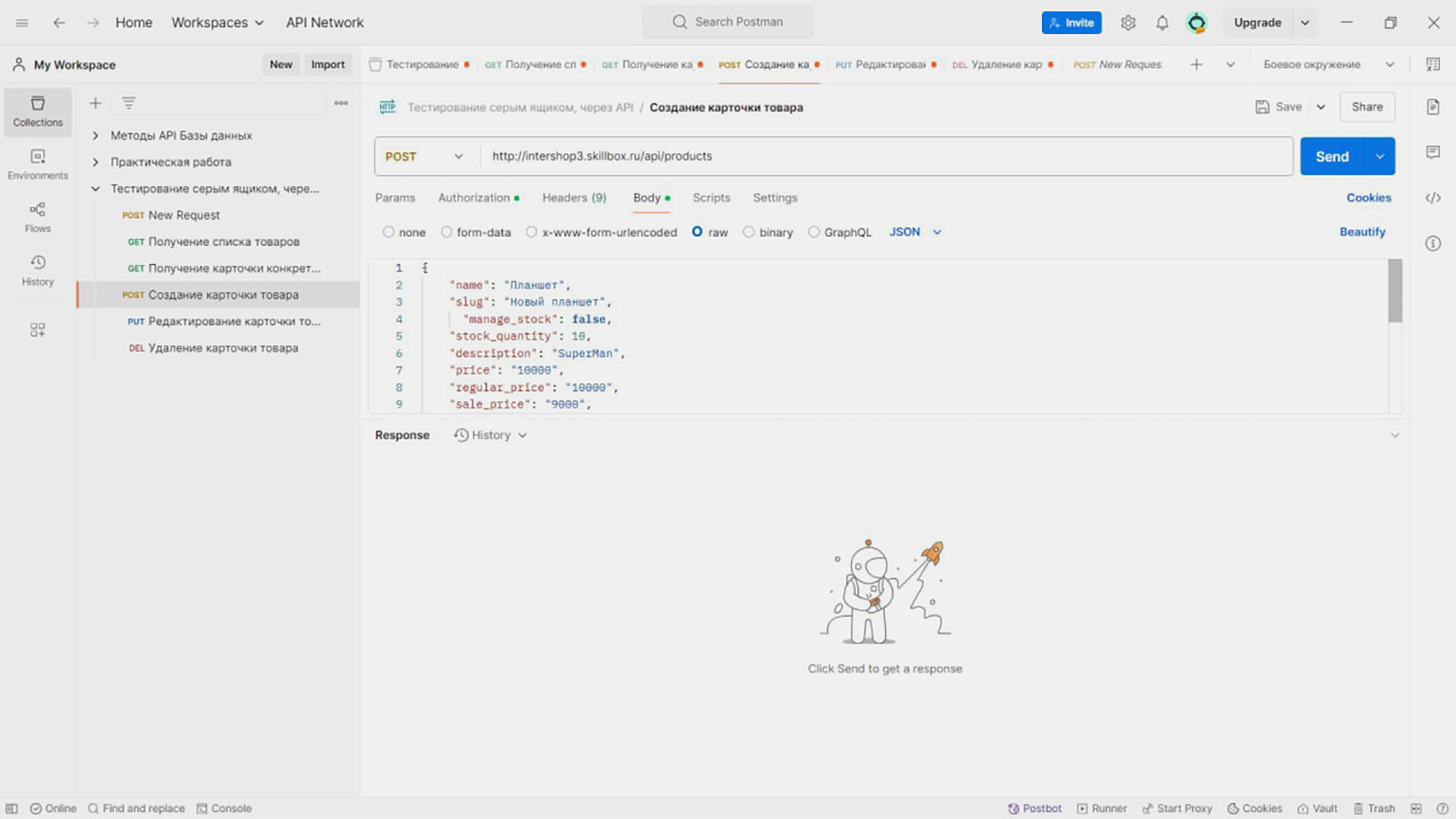1456x819 pixels.
Task: Open the settings gear icon
Action: pyautogui.click(x=1128, y=23)
